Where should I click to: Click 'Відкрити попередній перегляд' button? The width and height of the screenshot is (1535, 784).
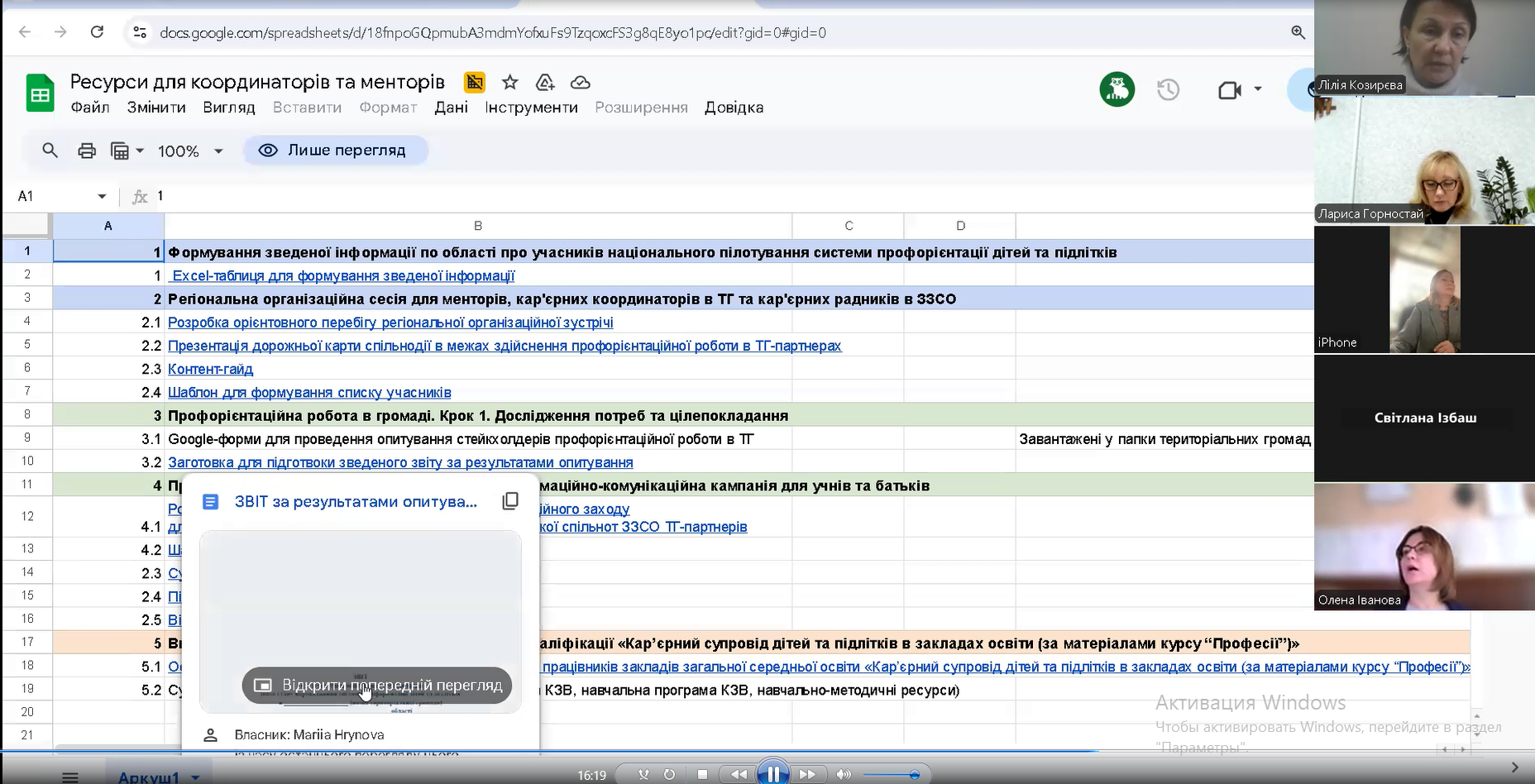click(x=377, y=686)
